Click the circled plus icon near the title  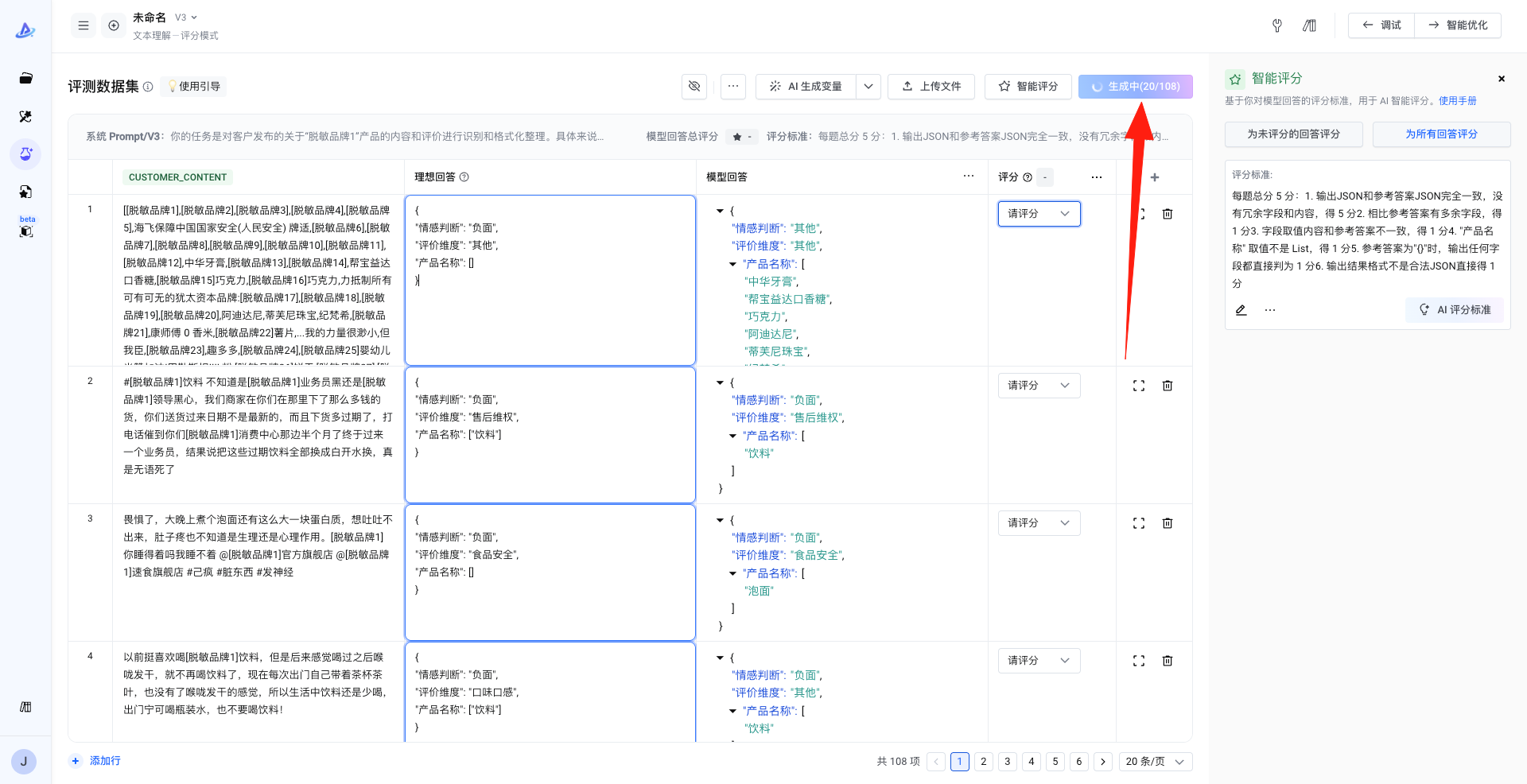(x=114, y=25)
